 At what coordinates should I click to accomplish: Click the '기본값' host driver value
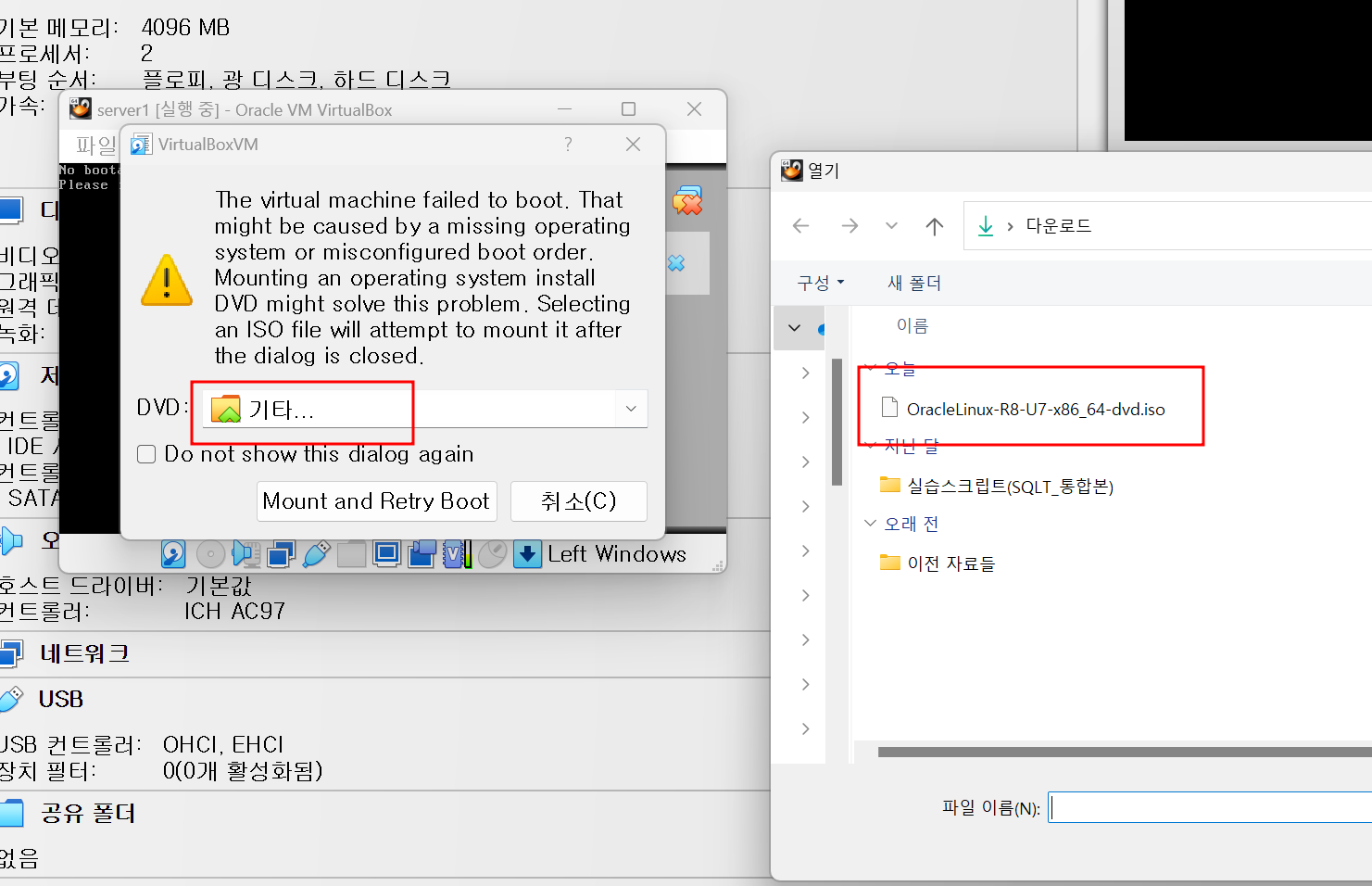point(219,586)
